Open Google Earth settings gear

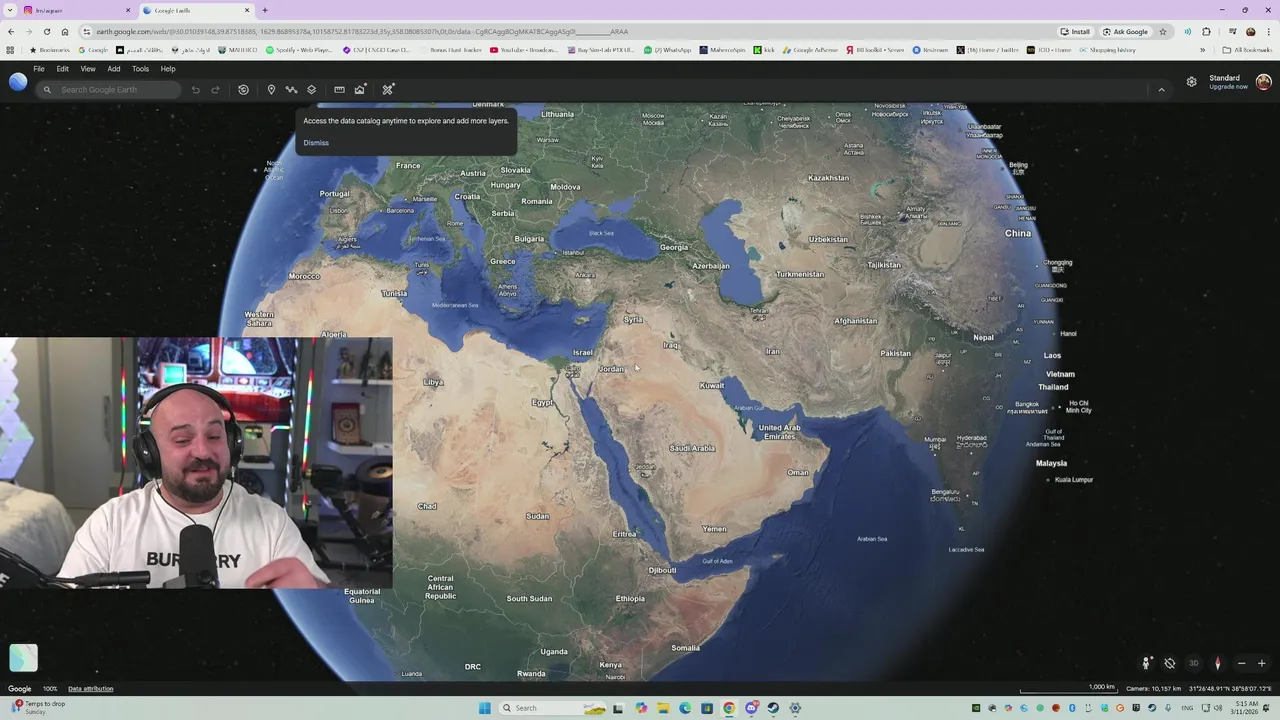(x=1191, y=82)
